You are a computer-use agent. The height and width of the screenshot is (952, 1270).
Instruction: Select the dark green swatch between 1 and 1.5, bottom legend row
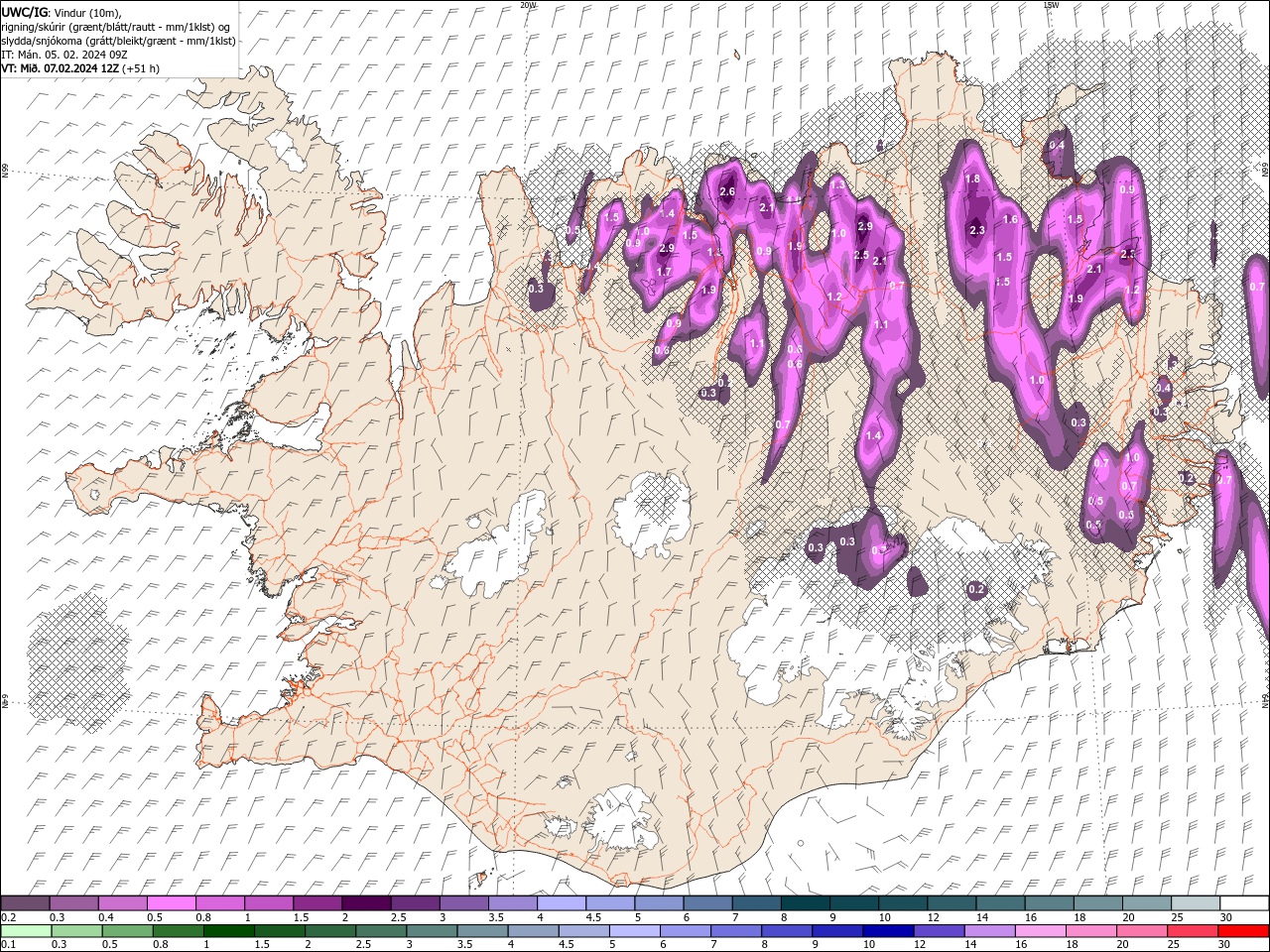point(228,931)
